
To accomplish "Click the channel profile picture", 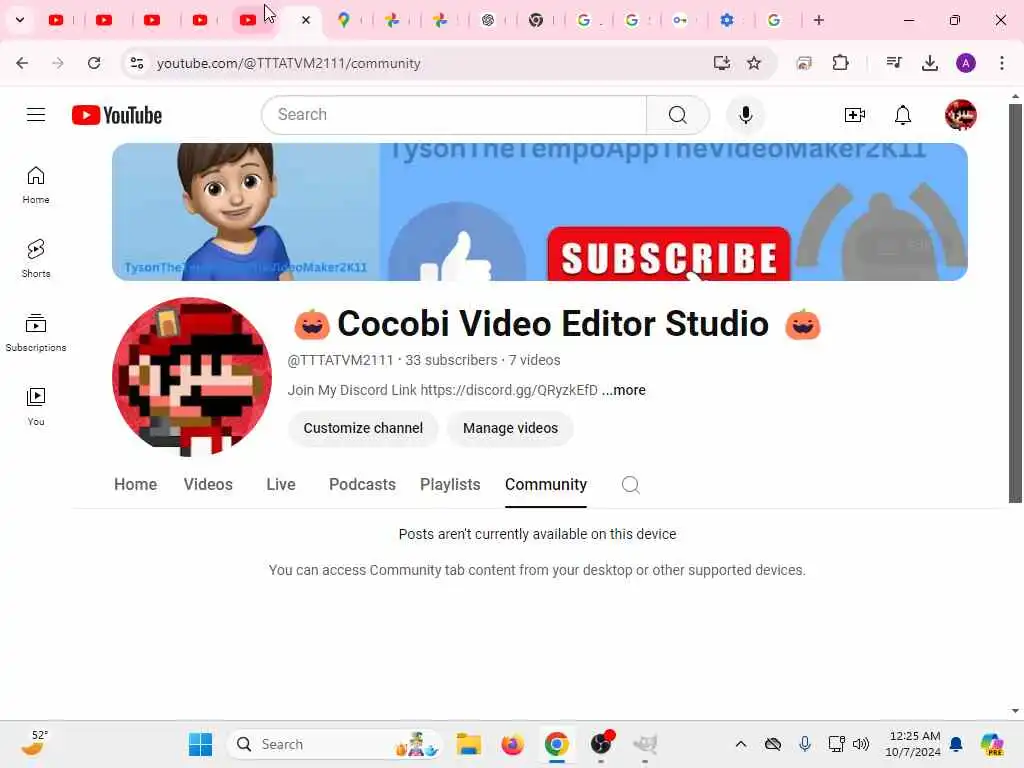I will 192,377.
